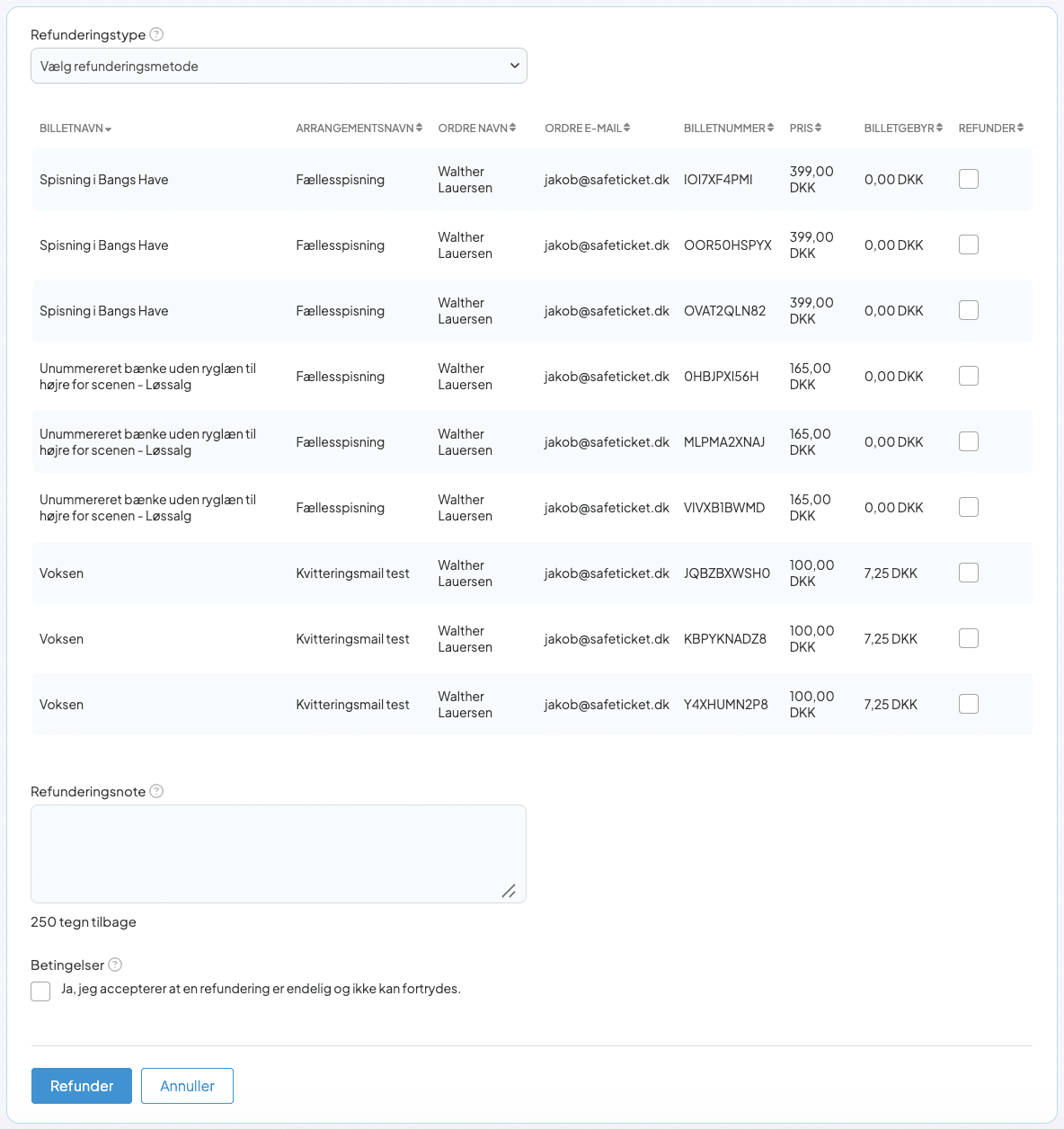Tick refund checkbox for ticket Y4XHUMN2P8

(969, 704)
